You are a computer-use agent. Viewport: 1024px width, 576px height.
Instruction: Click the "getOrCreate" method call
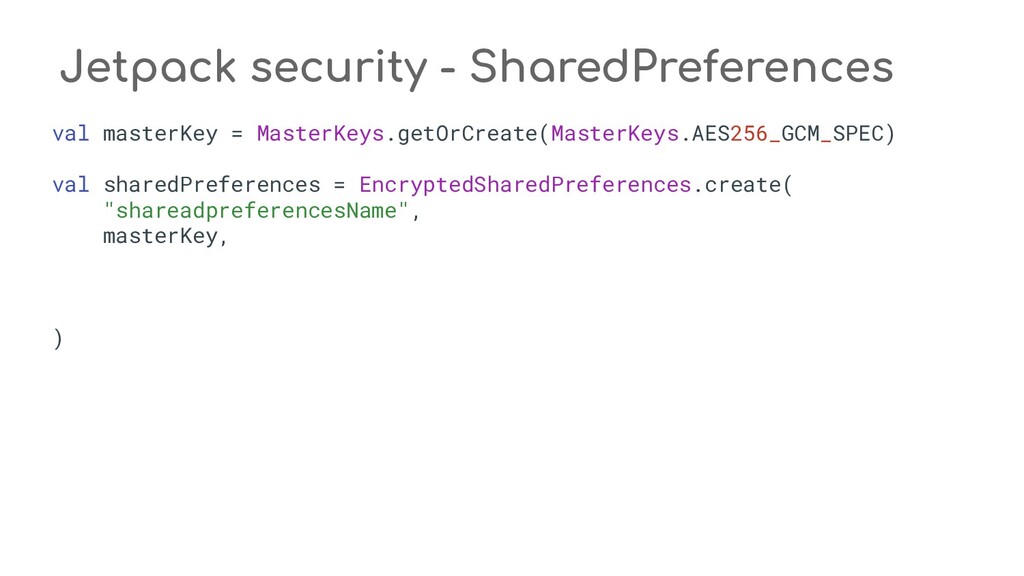tap(468, 133)
